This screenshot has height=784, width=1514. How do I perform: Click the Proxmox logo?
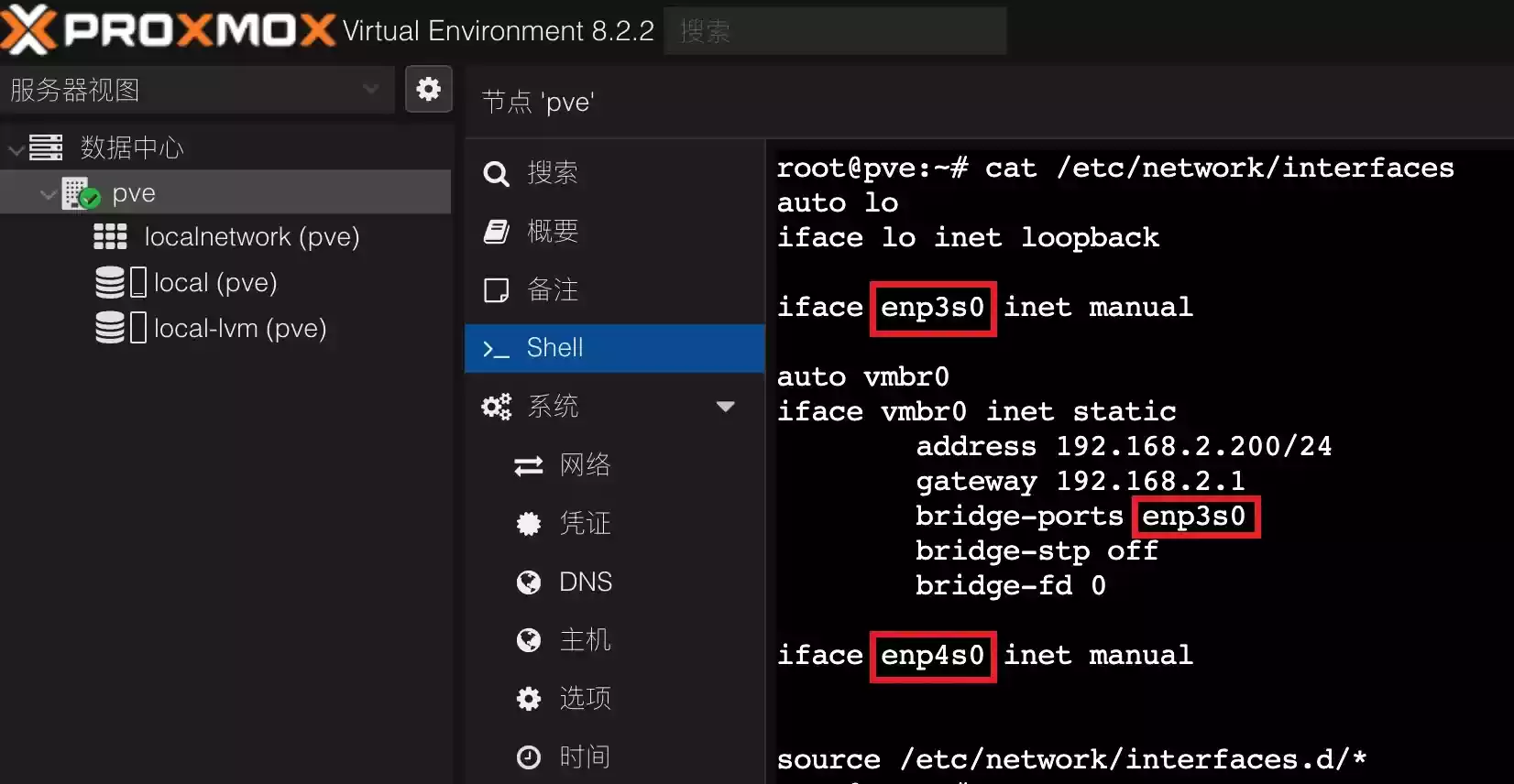(169, 29)
